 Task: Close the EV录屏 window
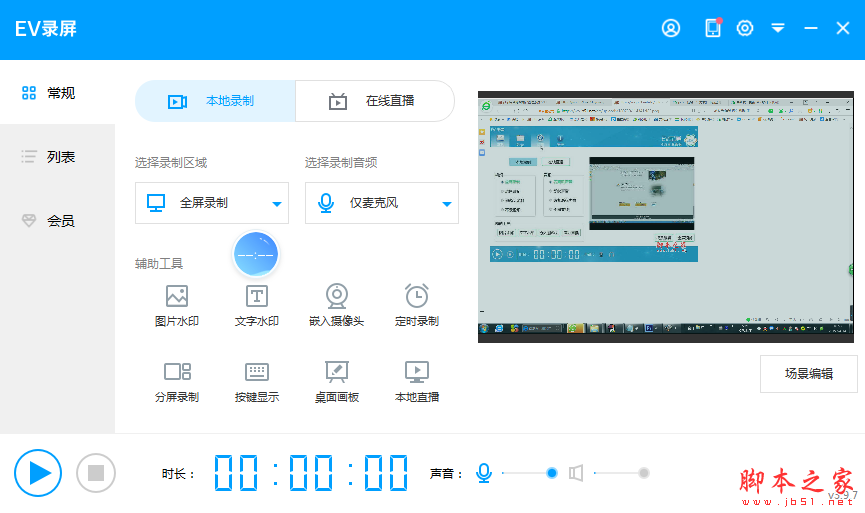pos(842,28)
